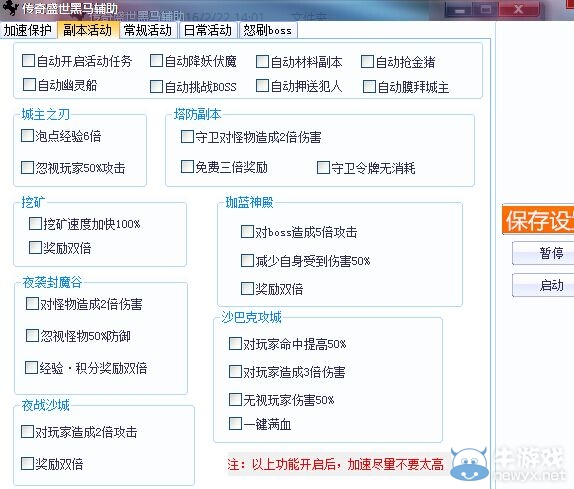Check 奖励双倍 in 挖矿 group
Image resolution: width=574 pixels, height=489 pixels.
coord(35,247)
